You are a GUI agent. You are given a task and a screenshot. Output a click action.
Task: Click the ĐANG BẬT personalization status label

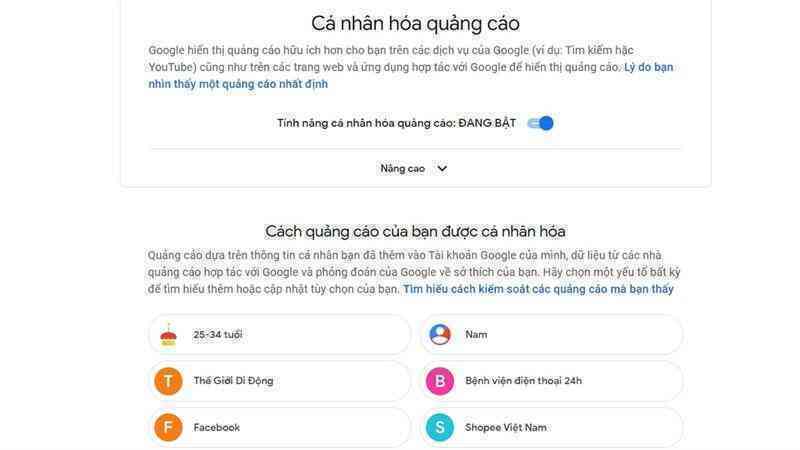click(487, 123)
